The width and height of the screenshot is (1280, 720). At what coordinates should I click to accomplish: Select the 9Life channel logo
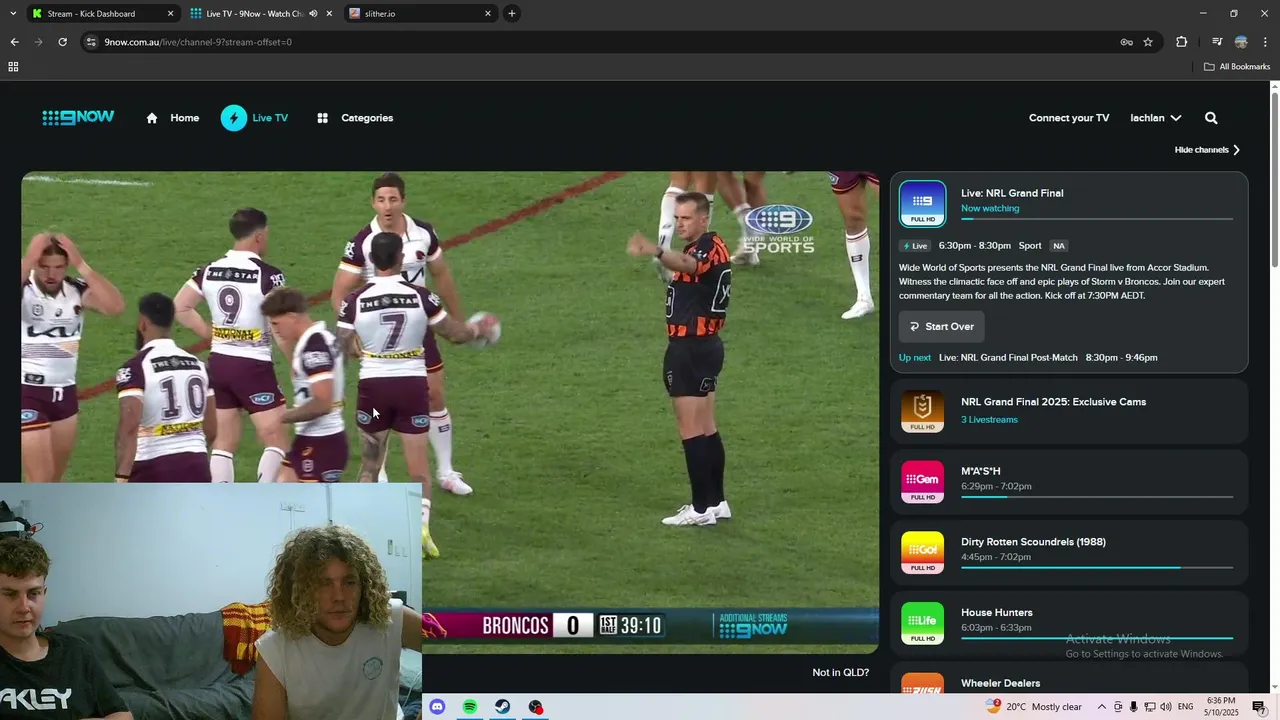pyautogui.click(x=922, y=623)
